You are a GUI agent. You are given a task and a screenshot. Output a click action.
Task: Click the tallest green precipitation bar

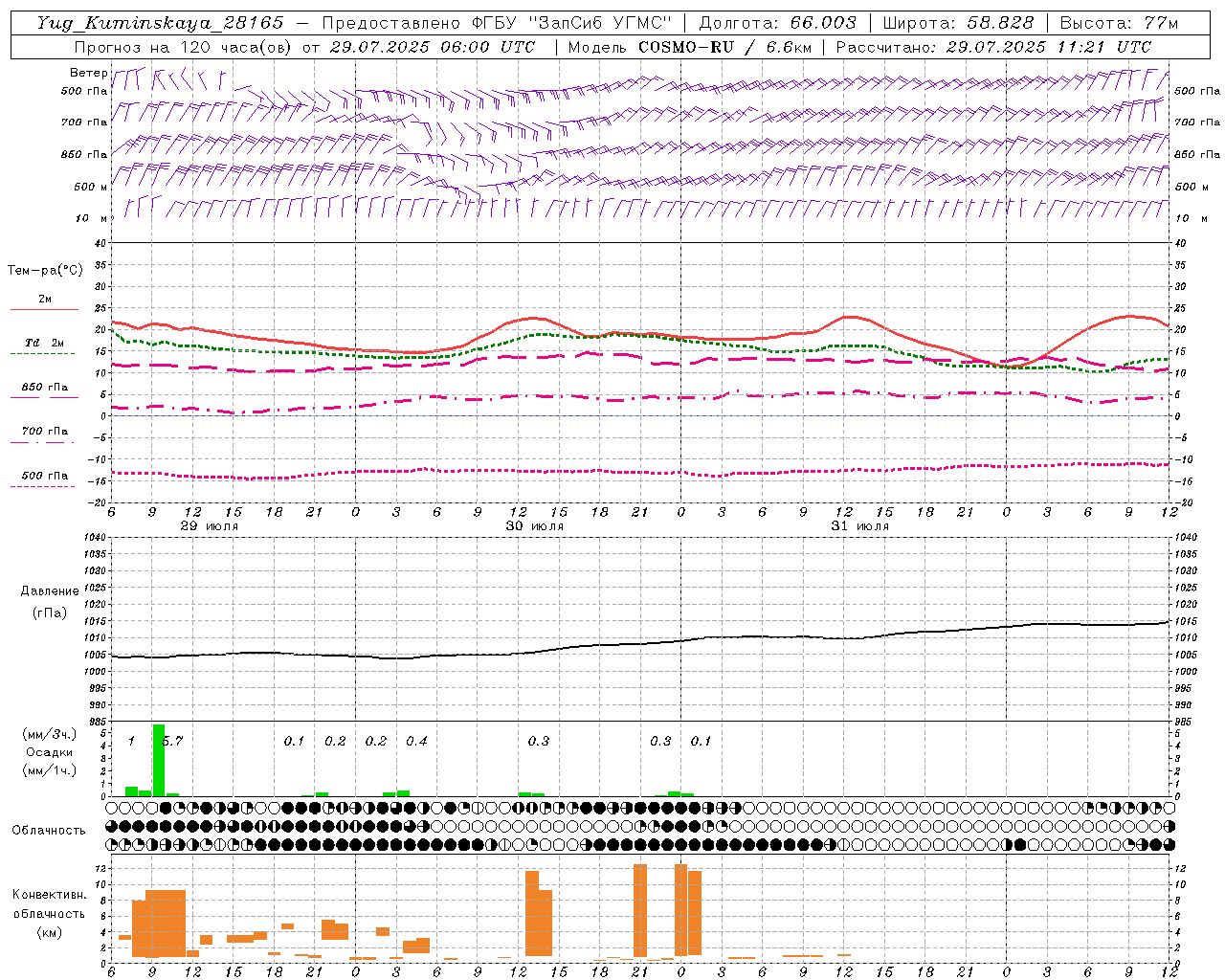[x=159, y=760]
